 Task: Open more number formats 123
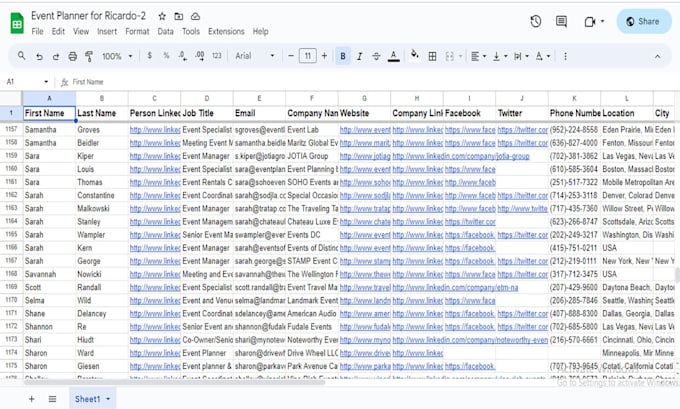216,56
